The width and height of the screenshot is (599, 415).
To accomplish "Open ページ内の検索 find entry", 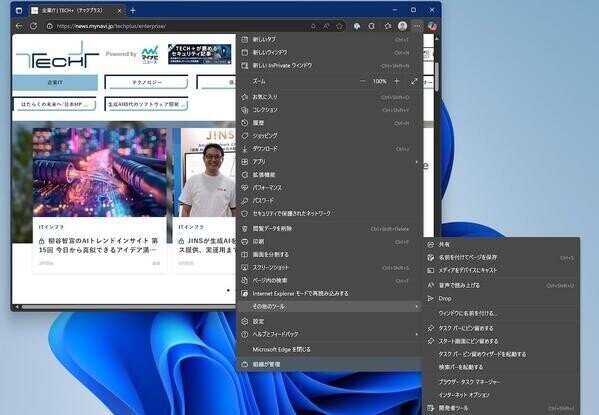I will (329, 280).
